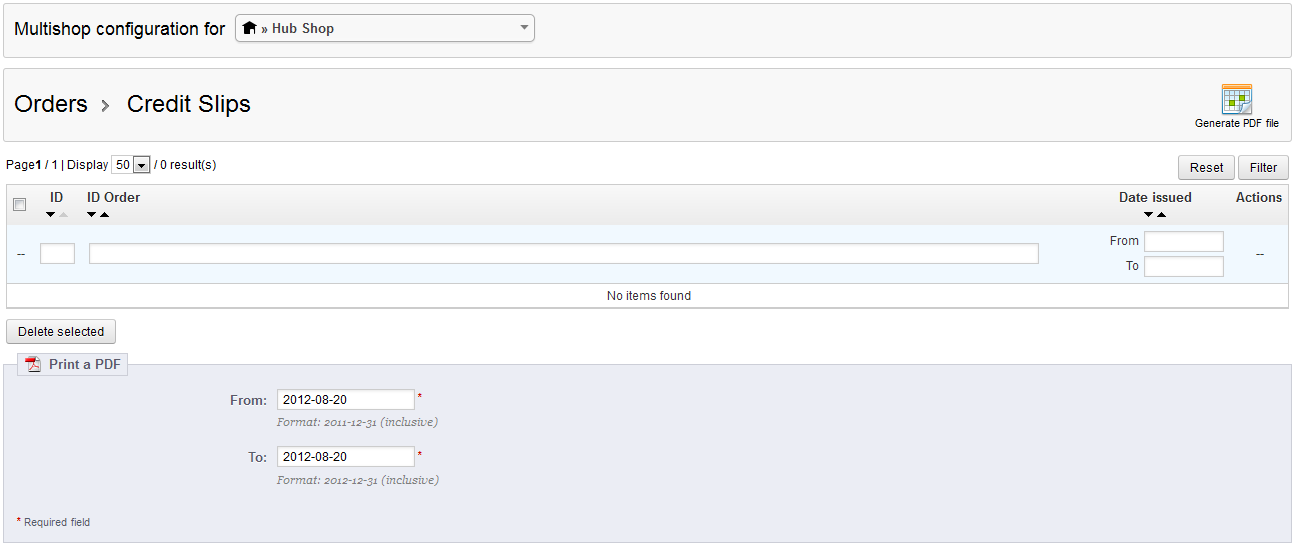Click the Date issued From filter field
Screen dimensions: 1293x544
pyautogui.click(x=1183, y=241)
